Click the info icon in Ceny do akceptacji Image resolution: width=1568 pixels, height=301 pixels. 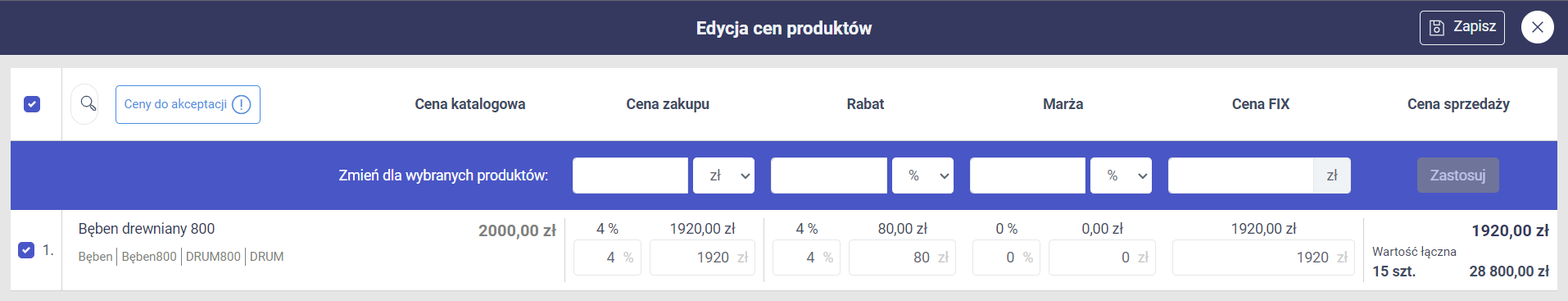click(241, 104)
